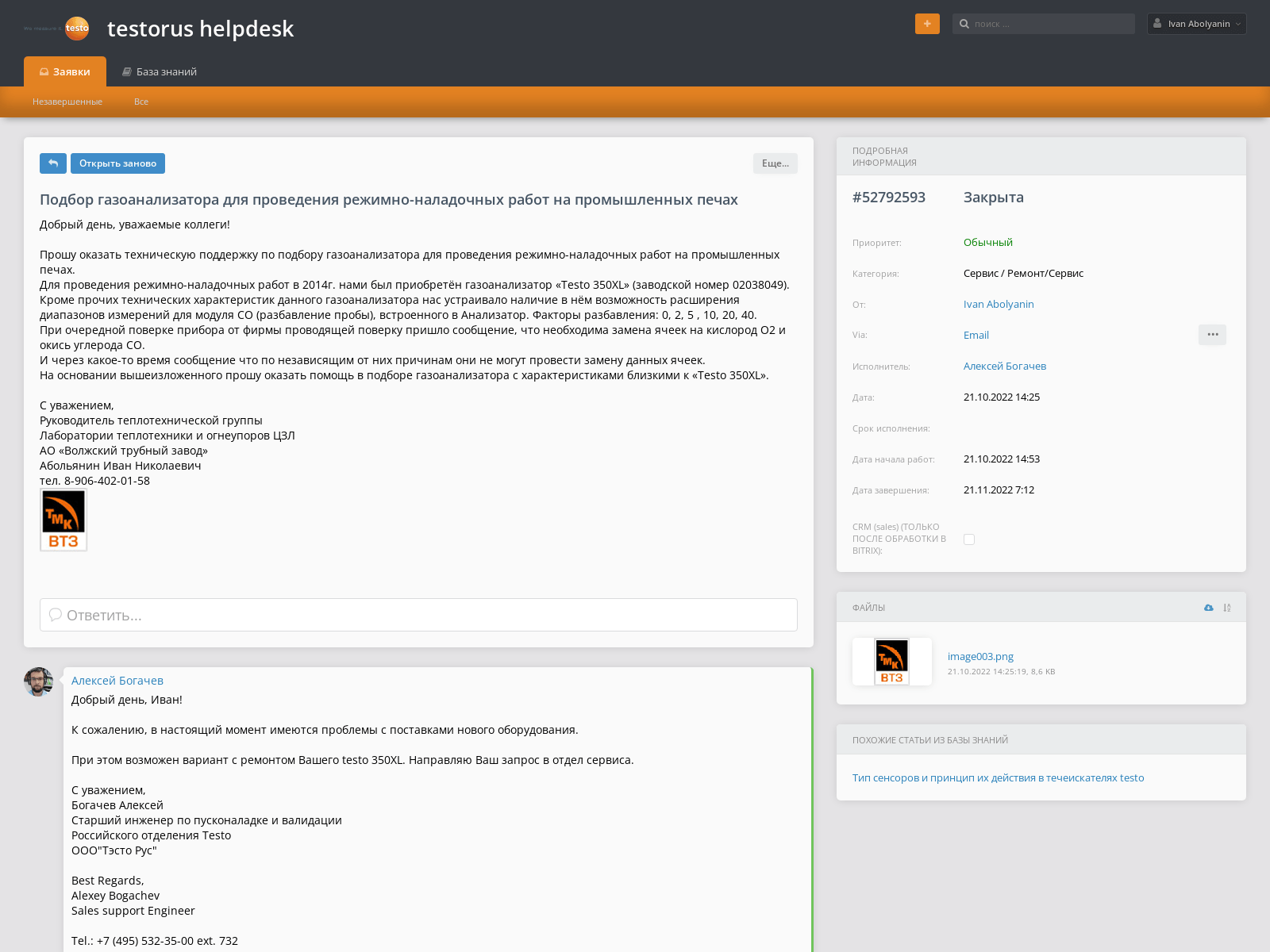Click the ПОДРОБНАЯ ИНФОРМАЦИЯ panel header
This screenshot has width=1270, height=952.
[1041, 156]
